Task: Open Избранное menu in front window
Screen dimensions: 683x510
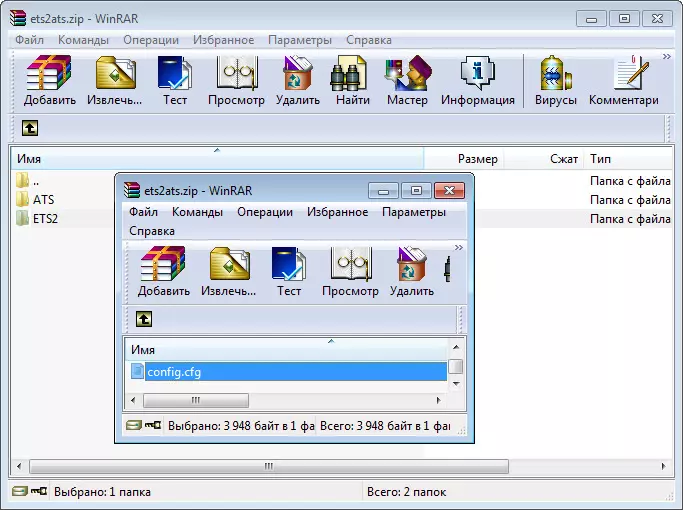Action: (338, 212)
